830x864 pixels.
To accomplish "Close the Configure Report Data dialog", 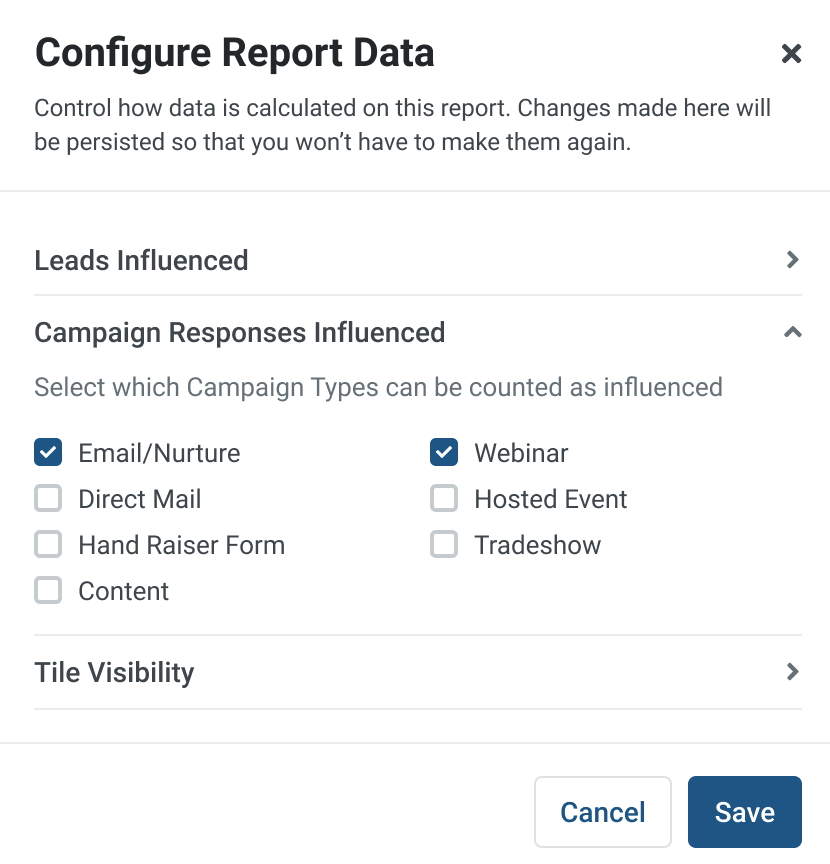I will (791, 53).
